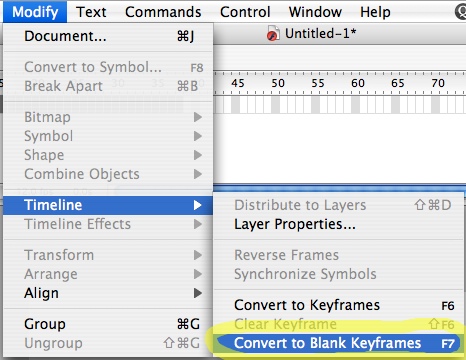
Task: Select Convert to Blank Keyframes
Action: 338,343
